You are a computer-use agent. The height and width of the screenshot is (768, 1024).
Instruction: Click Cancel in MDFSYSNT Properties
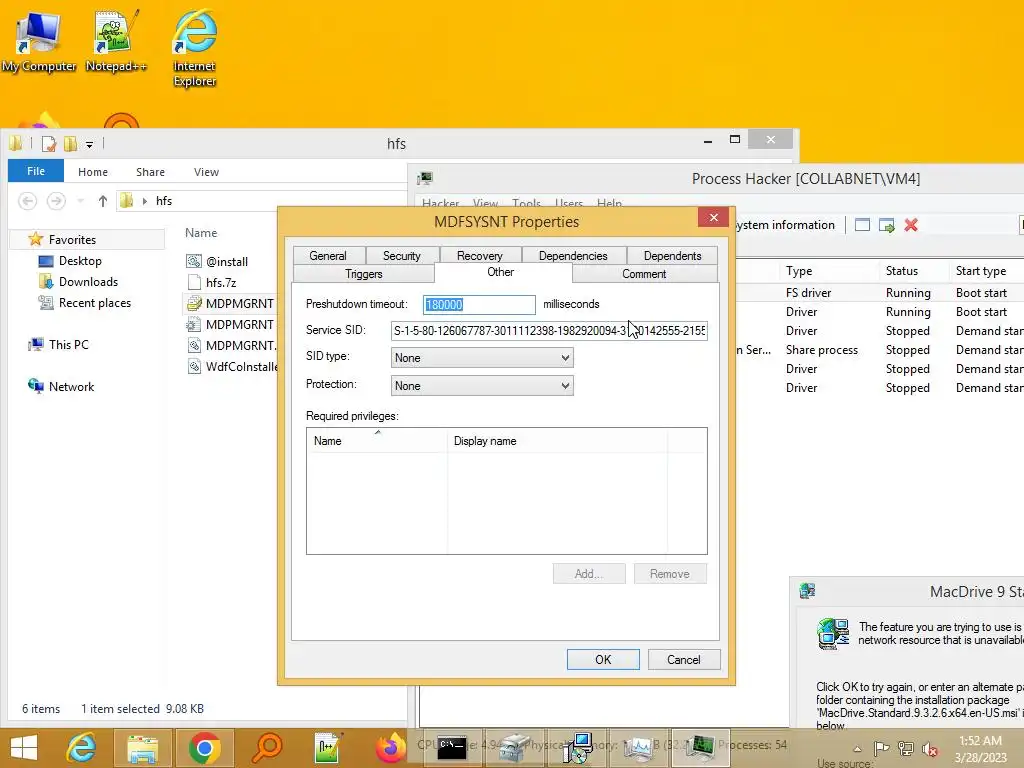(684, 660)
